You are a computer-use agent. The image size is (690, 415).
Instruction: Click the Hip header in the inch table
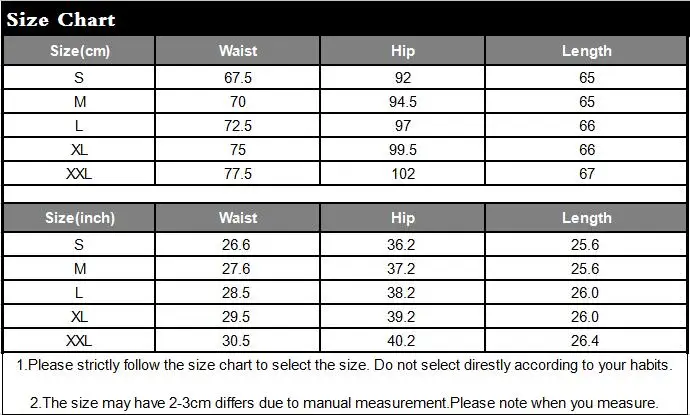(403, 218)
